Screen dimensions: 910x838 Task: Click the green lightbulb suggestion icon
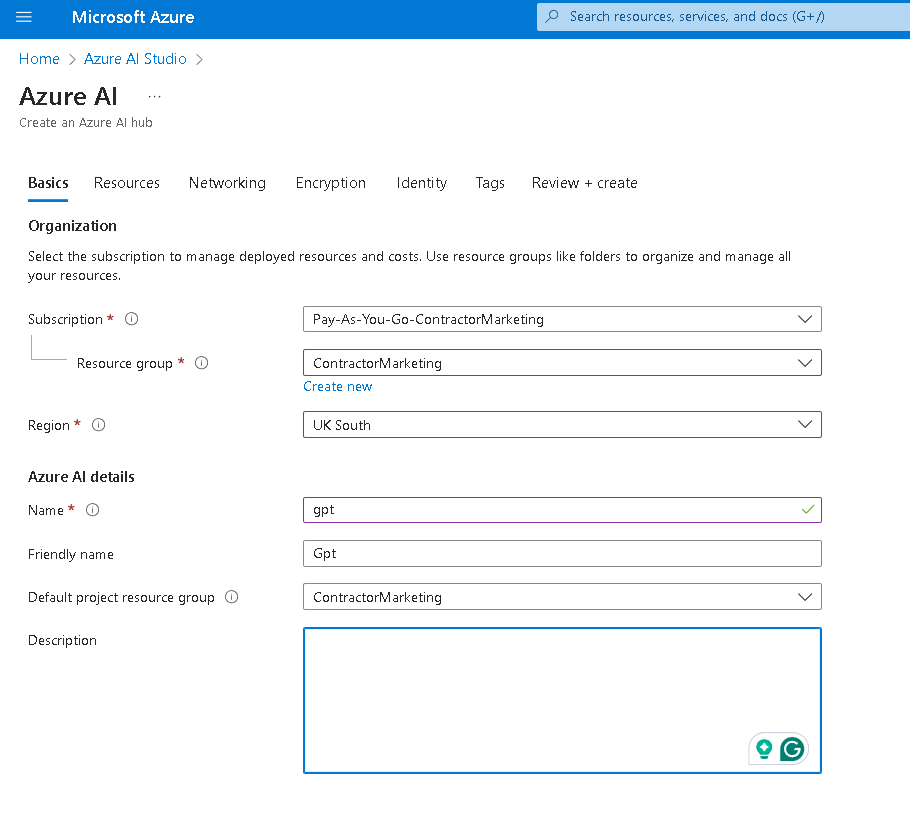click(x=764, y=749)
